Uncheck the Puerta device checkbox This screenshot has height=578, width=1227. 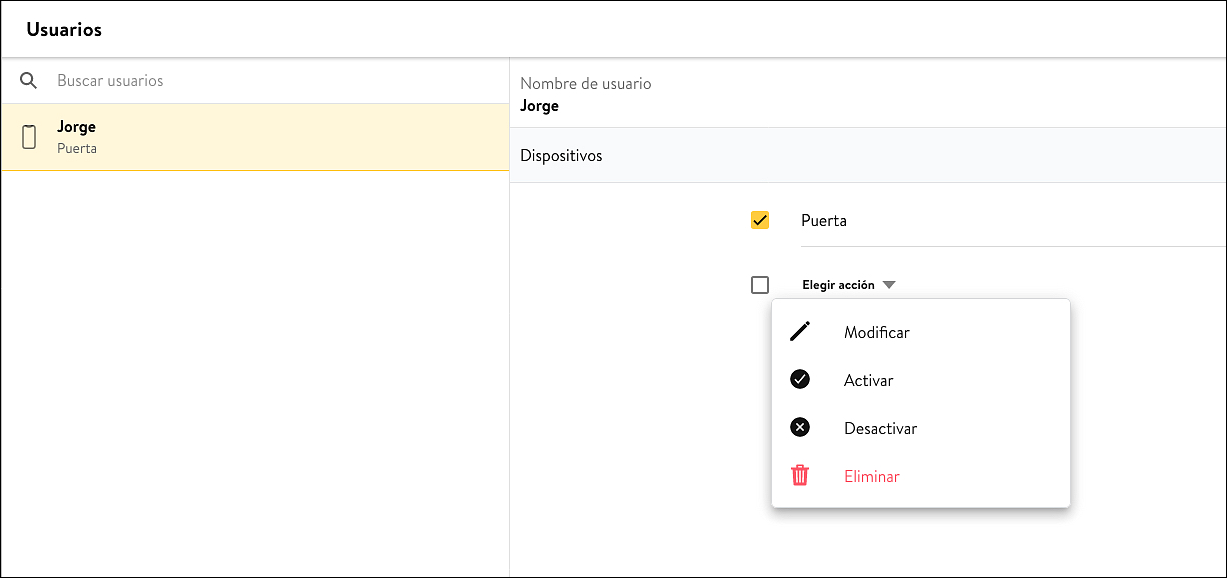[x=760, y=220]
